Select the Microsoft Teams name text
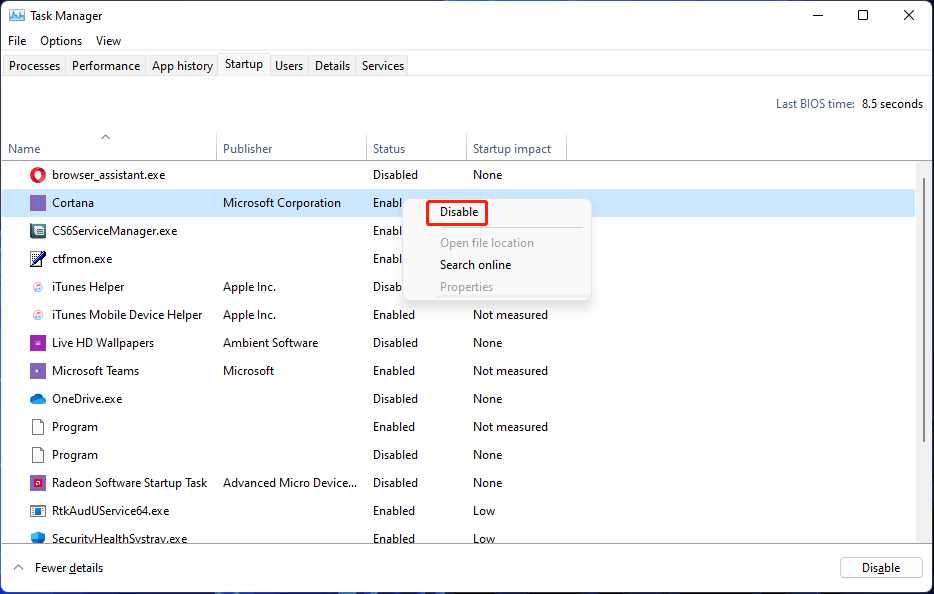The width and height of the screenshot is (934, 594). coord(95,371)
